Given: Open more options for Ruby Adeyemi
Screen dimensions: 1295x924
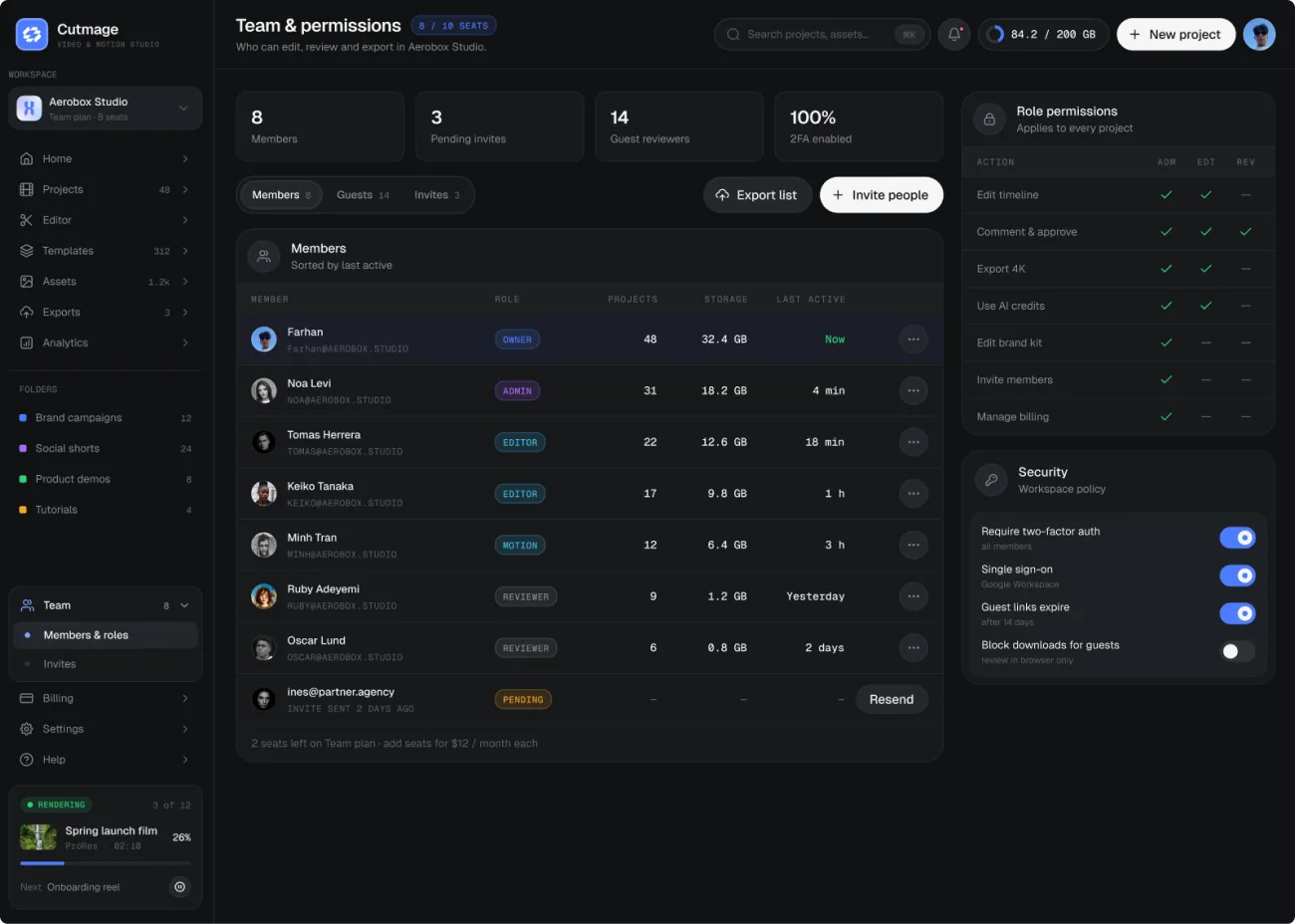Looking at the screenshot, I should click(x=913, y=596).
